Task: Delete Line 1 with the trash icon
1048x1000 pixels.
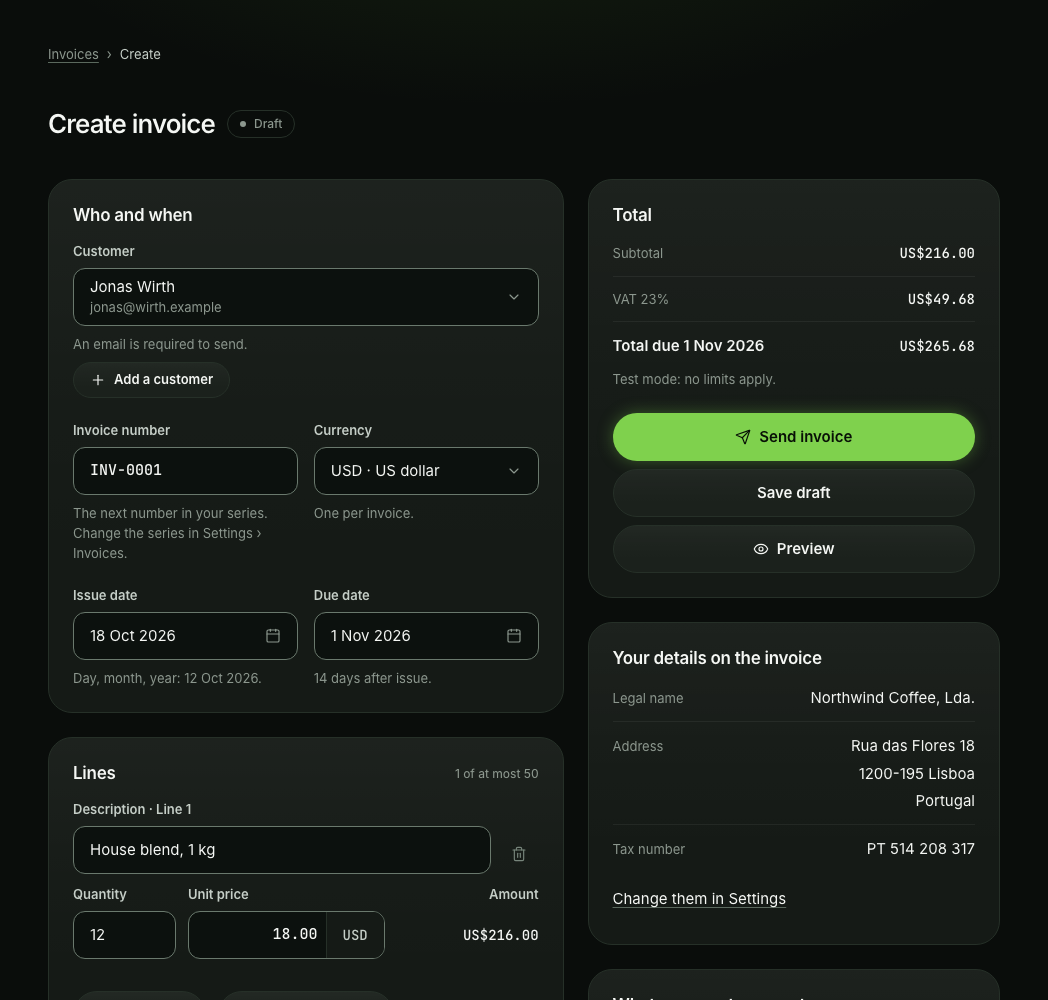Action: [x=519, y=854]
